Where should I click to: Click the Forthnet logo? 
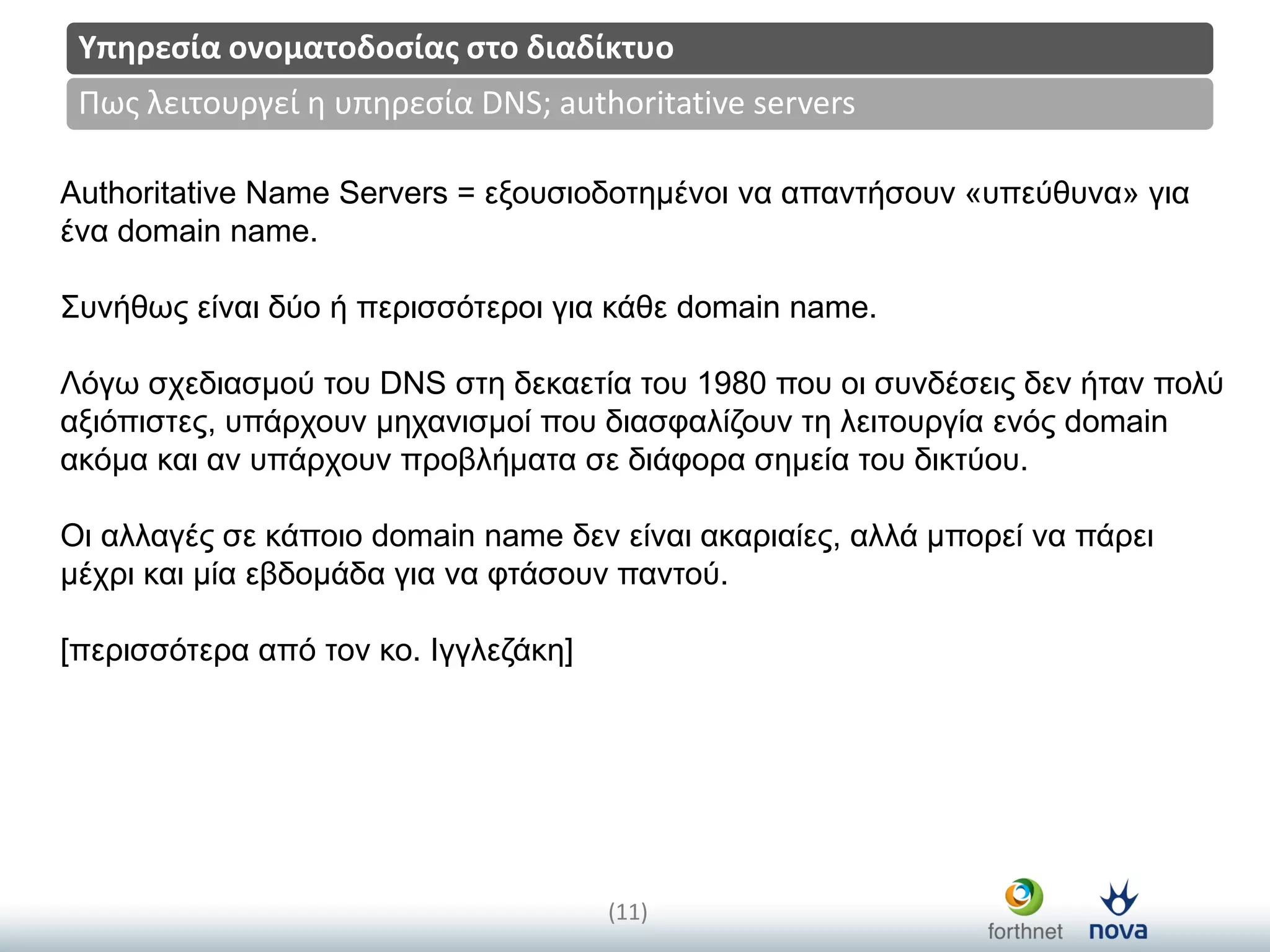[x=1024, y=909]
